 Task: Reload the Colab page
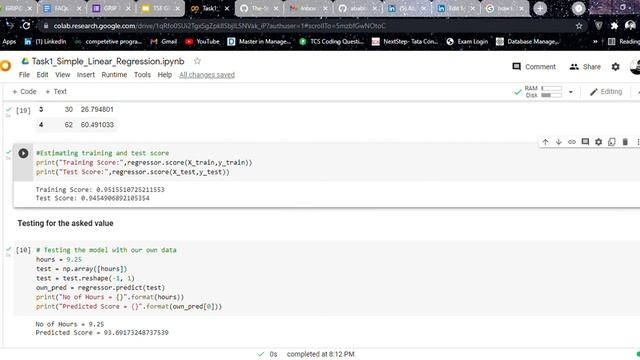(x=26, y=26)
